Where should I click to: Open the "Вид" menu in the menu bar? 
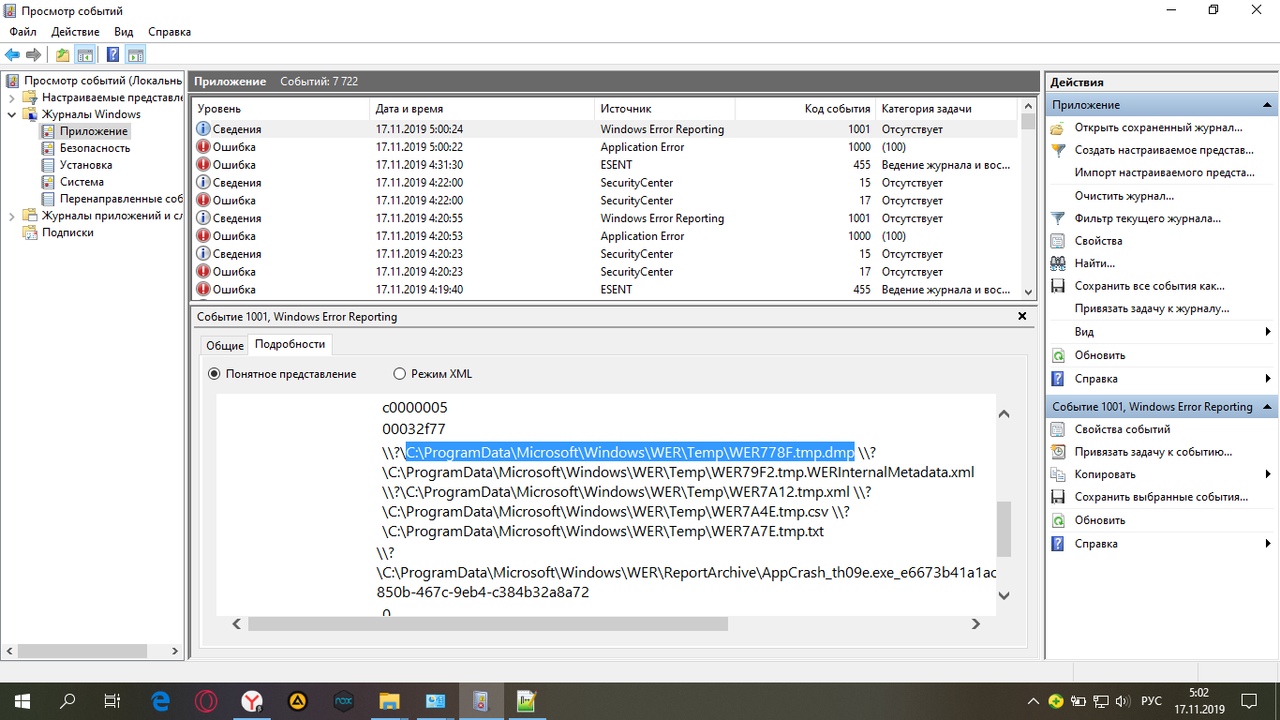pyautogui.click(x=124, y=32)
